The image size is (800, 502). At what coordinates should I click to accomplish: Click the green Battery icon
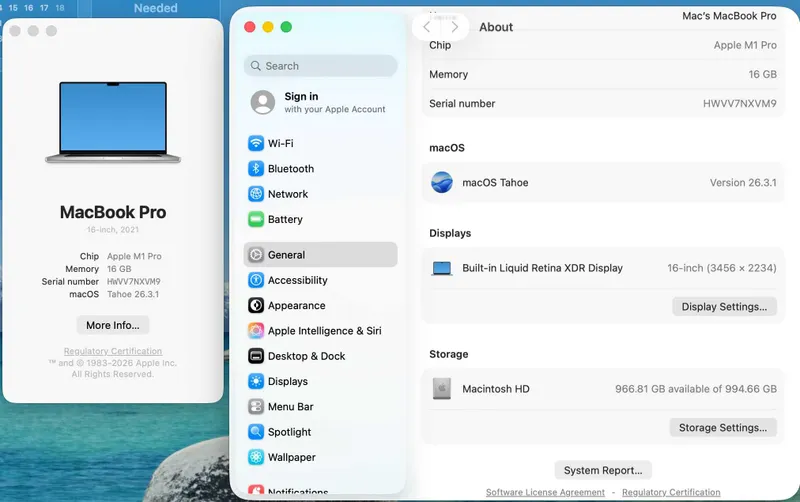click(256, 219)
